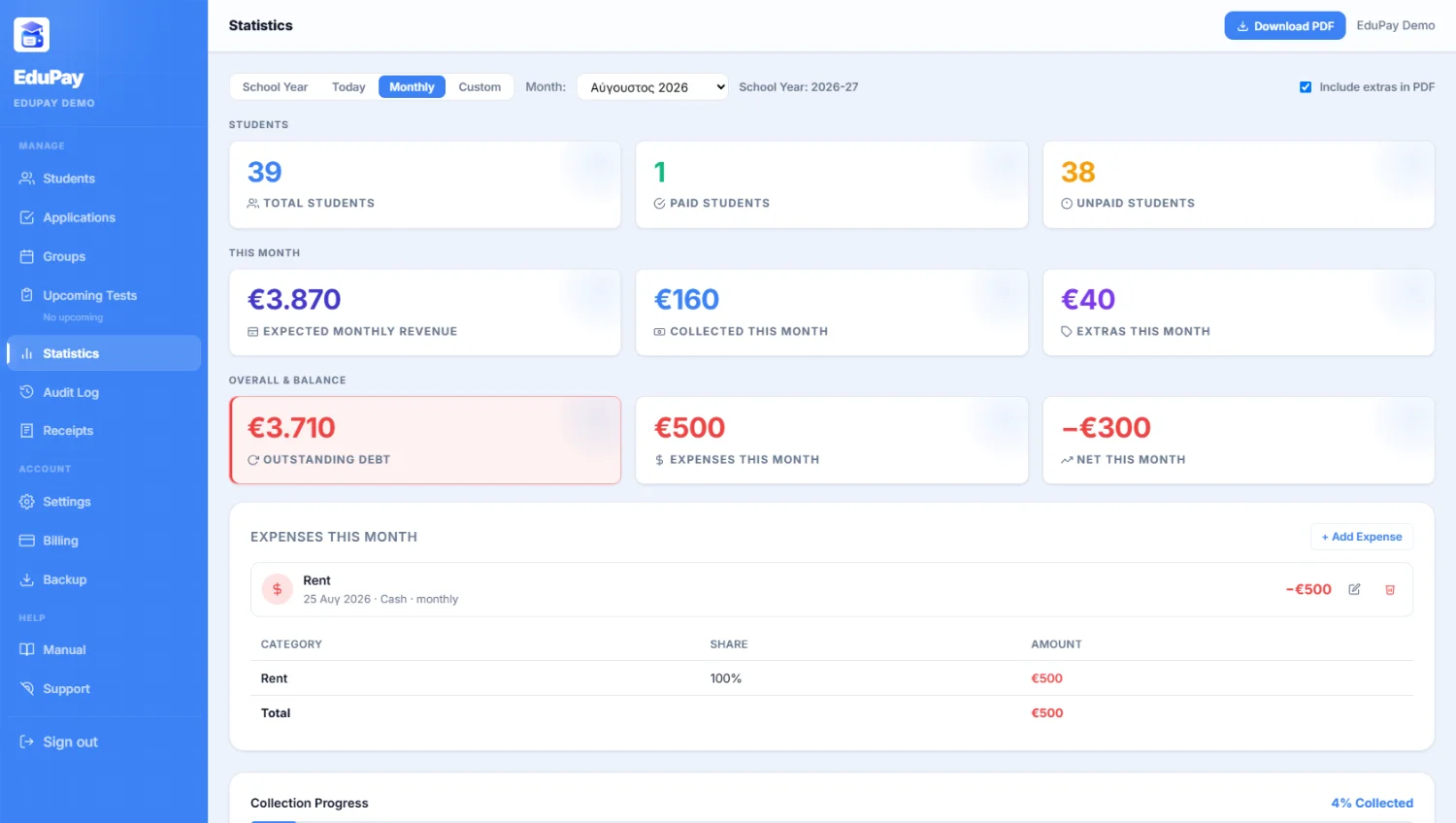This screenshot has width=1456, height=823.
Task: Click the Rent expense dollar icon
Action: click(278, 589)
